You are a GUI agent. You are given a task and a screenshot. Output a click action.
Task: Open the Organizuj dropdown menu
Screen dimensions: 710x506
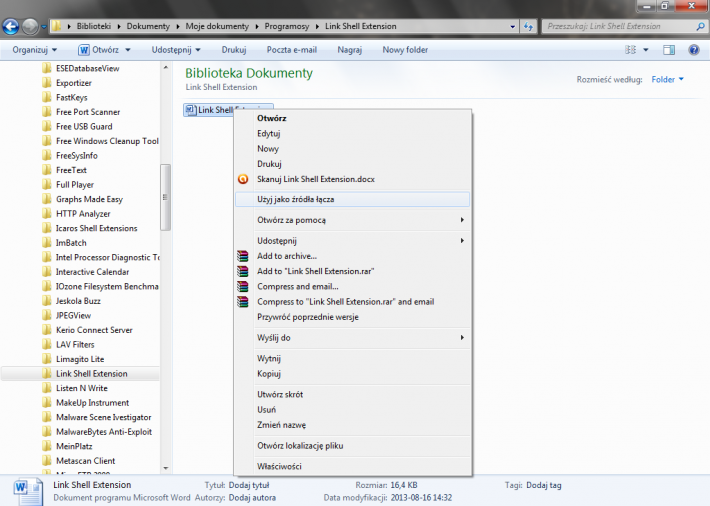pyautogui.click(x=34, y=50)
